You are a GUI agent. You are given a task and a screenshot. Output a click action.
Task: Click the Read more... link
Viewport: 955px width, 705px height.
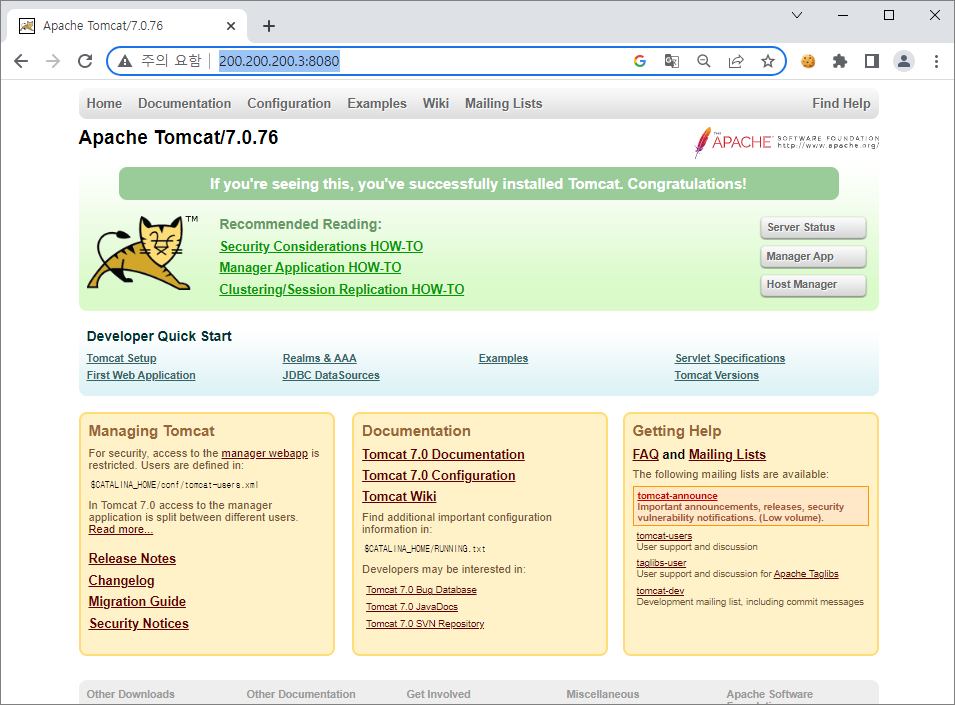[121, 530]
